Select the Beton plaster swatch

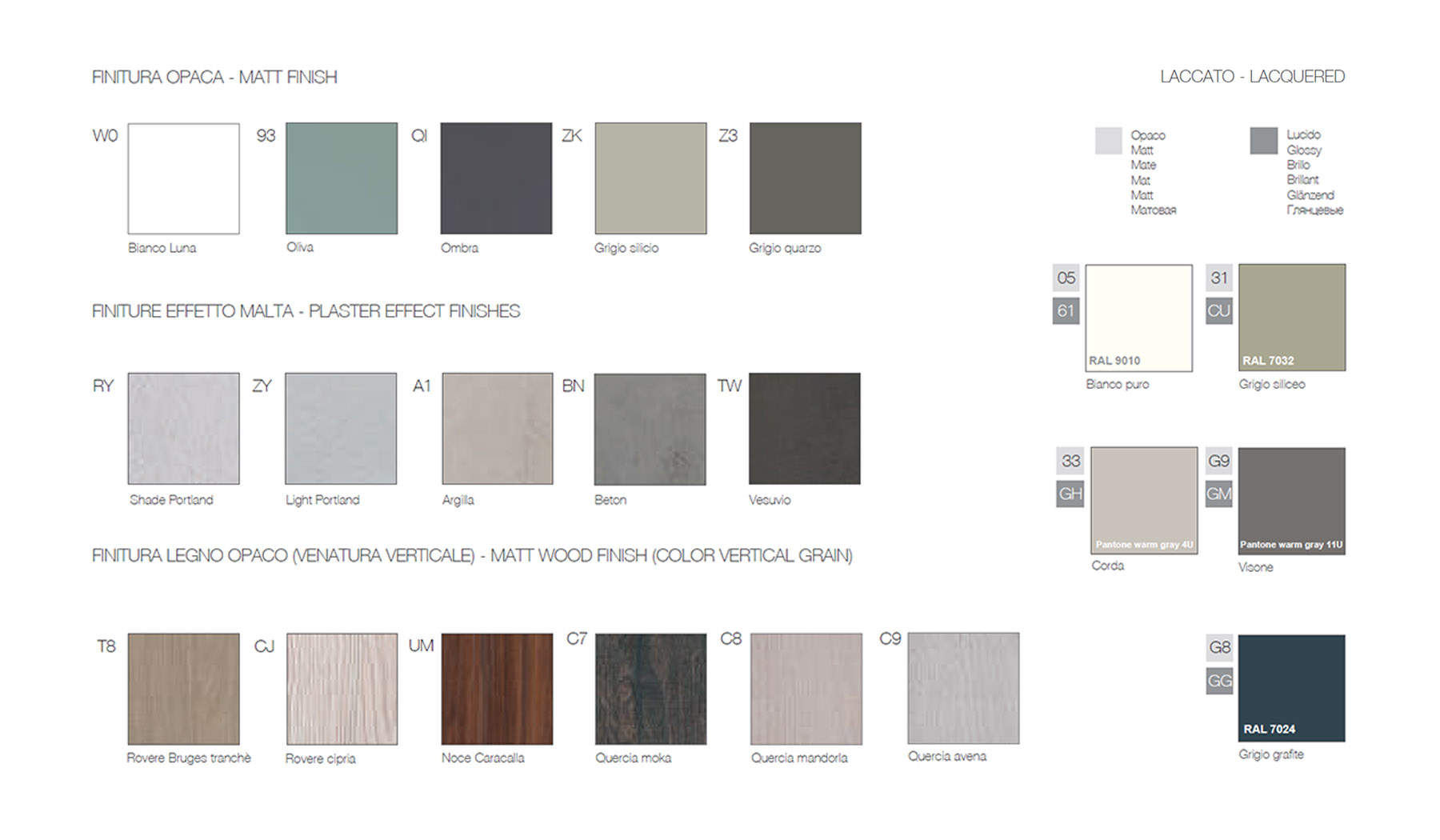650,429
